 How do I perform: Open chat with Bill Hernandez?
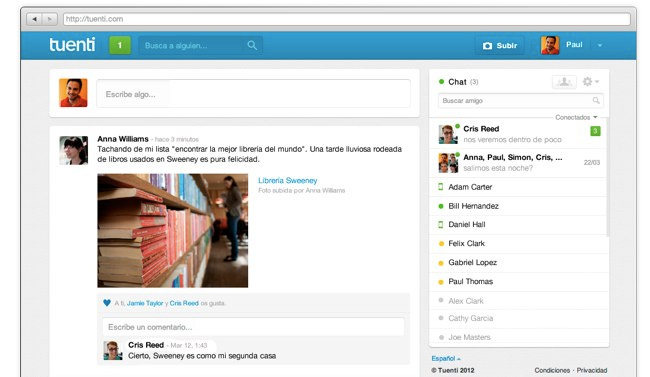[519, 206]
